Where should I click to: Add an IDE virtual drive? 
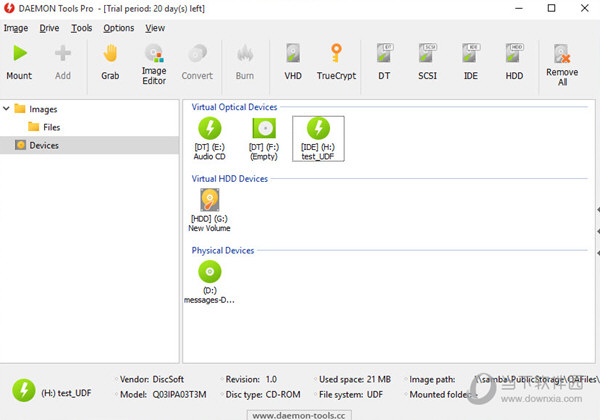point(471,63)
